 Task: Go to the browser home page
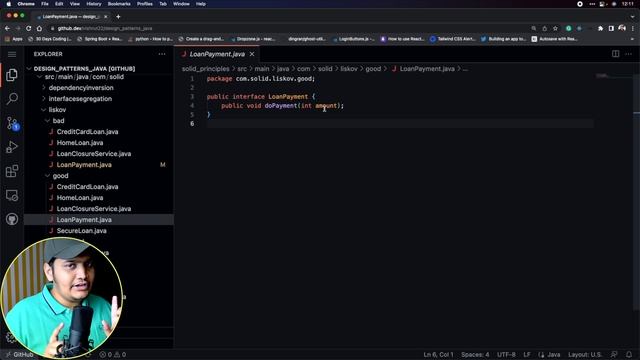[x=39, y=28]
